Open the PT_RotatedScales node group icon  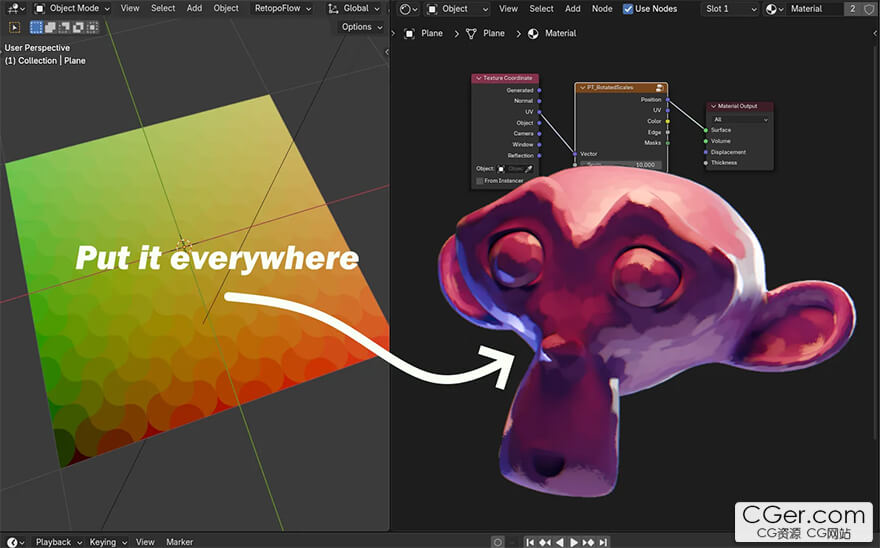pos(659,88)
